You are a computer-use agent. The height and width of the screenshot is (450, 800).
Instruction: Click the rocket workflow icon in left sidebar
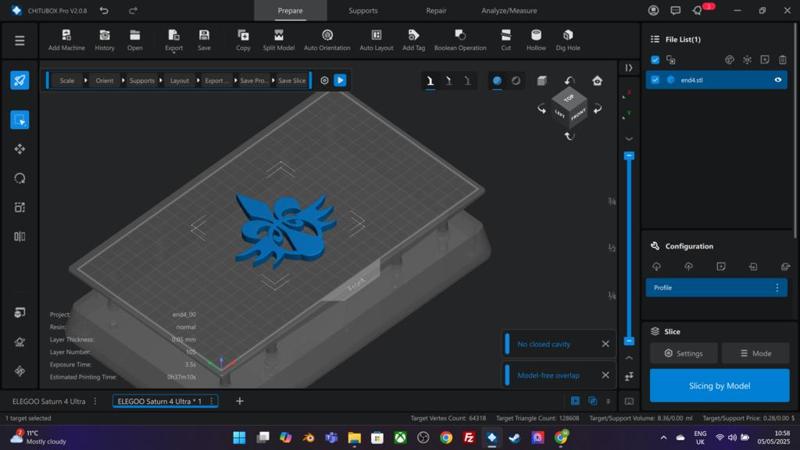tap(19, 80)
